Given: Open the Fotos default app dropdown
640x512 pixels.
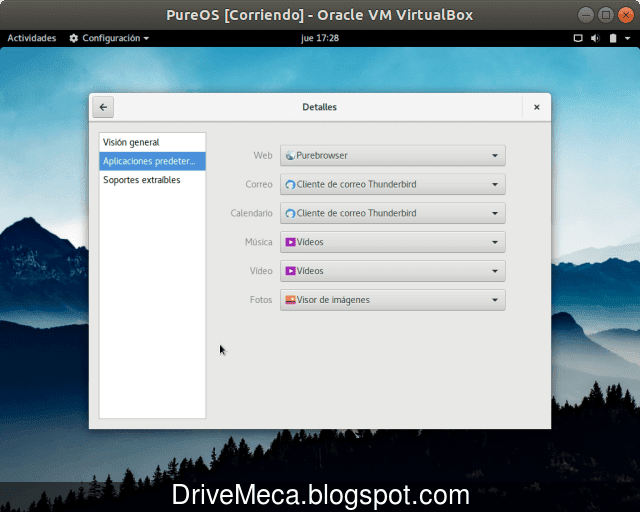Looking at the screenshot, I should 393,300.
